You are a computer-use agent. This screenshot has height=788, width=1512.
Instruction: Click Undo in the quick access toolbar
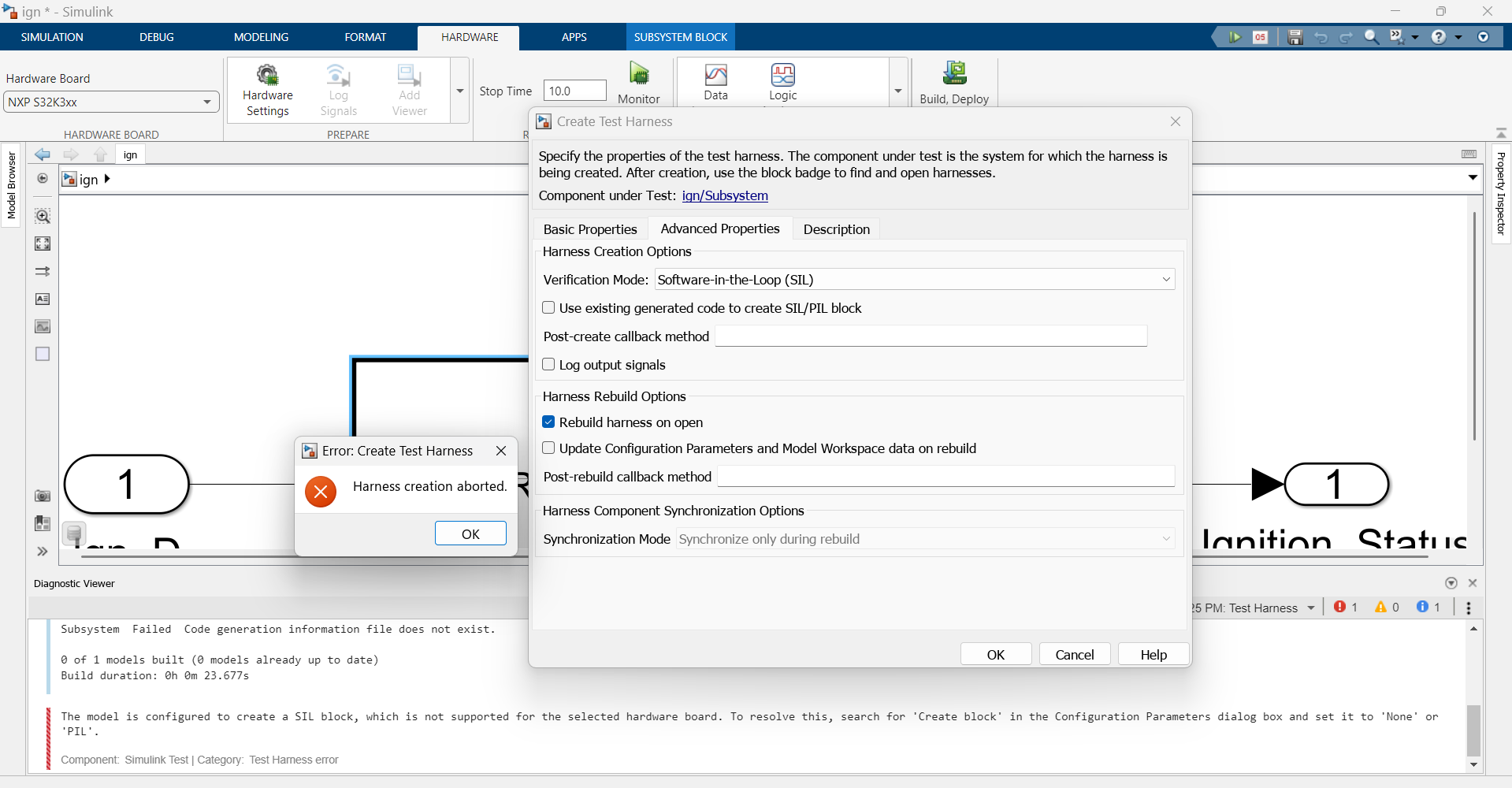(x=1321, y=37)
